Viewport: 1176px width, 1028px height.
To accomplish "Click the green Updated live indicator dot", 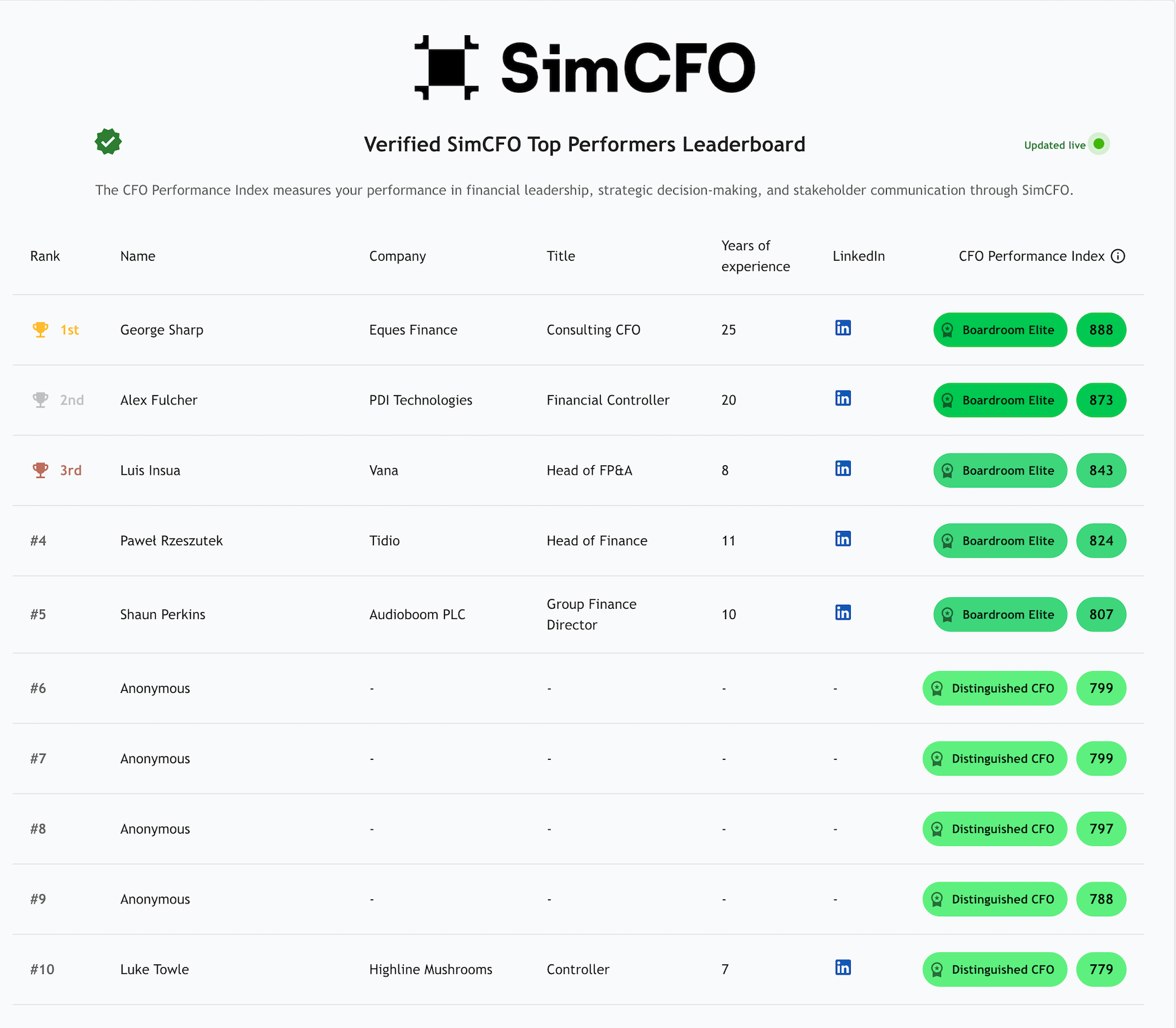I will [x=1099, y=144].
